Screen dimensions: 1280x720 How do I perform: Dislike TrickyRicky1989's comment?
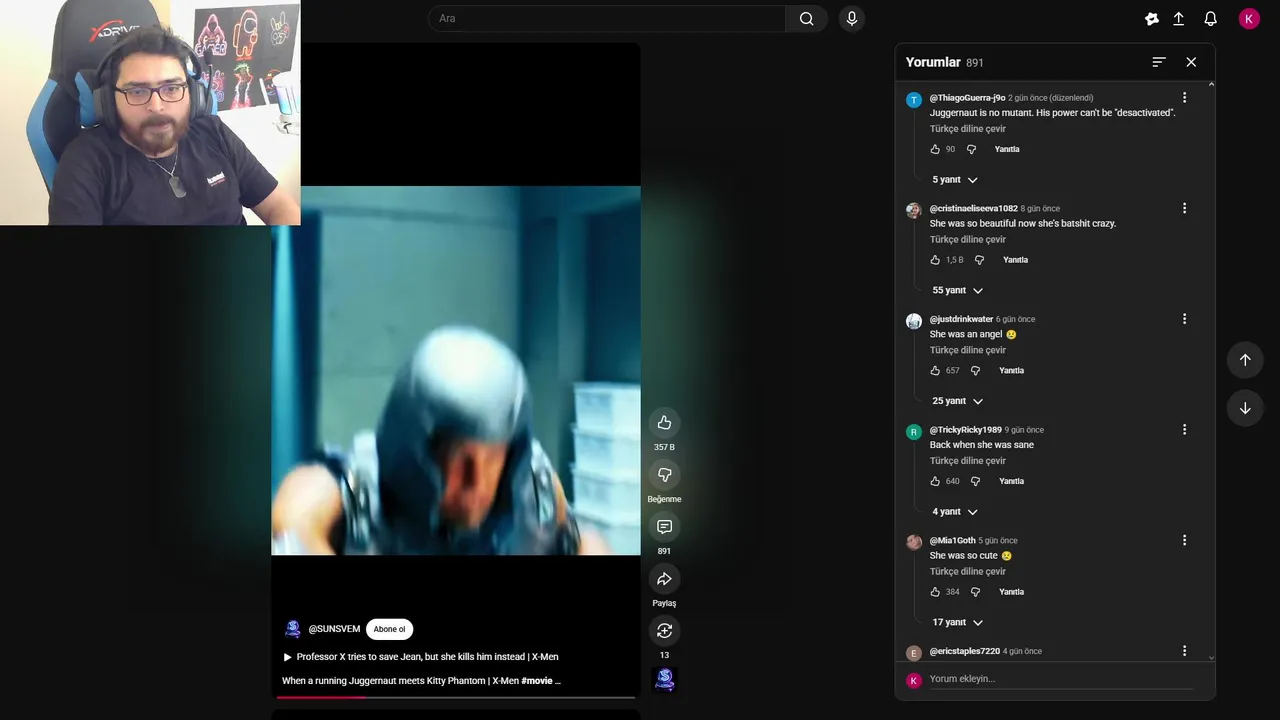point(975,481)
